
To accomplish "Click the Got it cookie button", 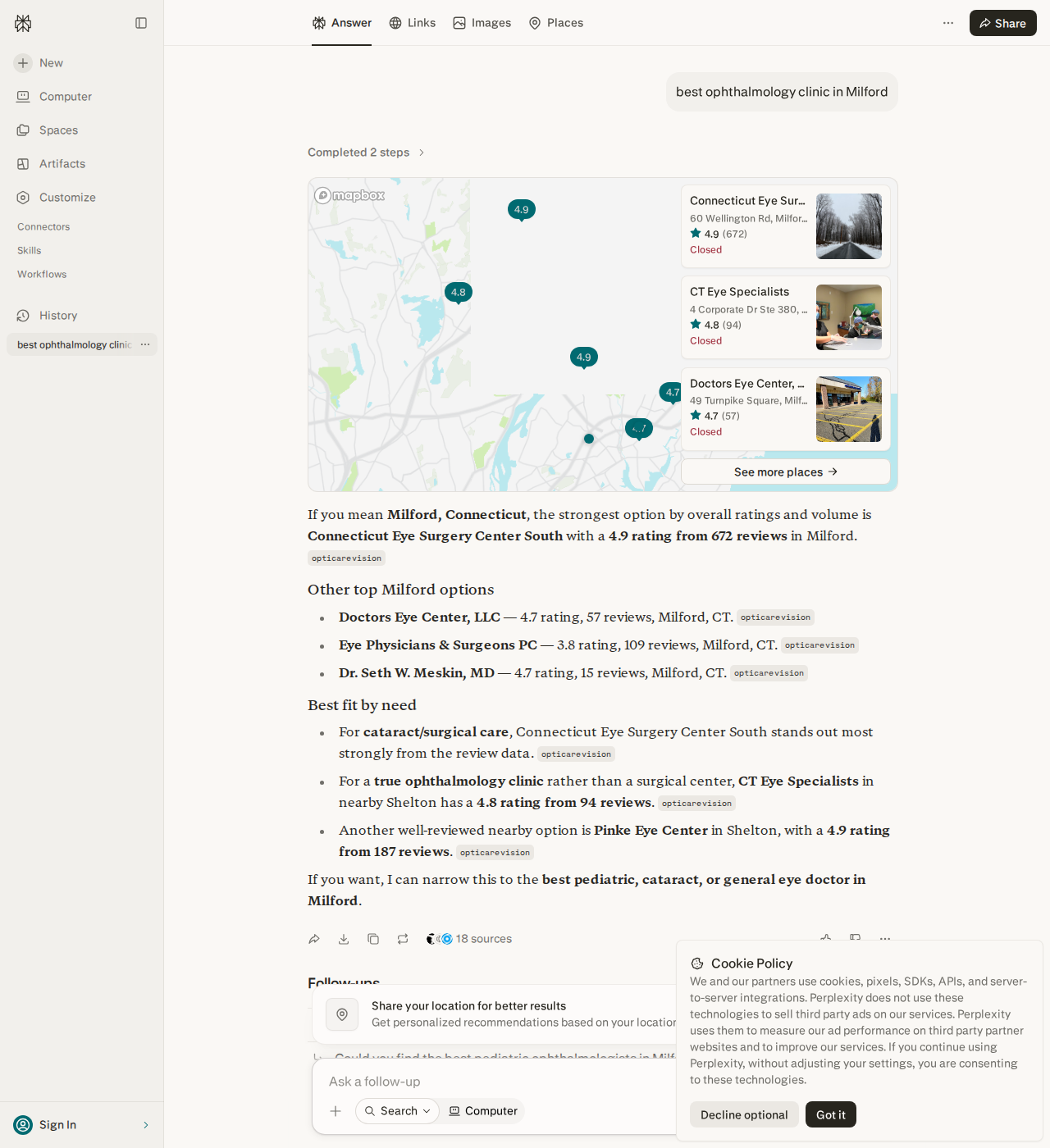I will pos(831,1114).
